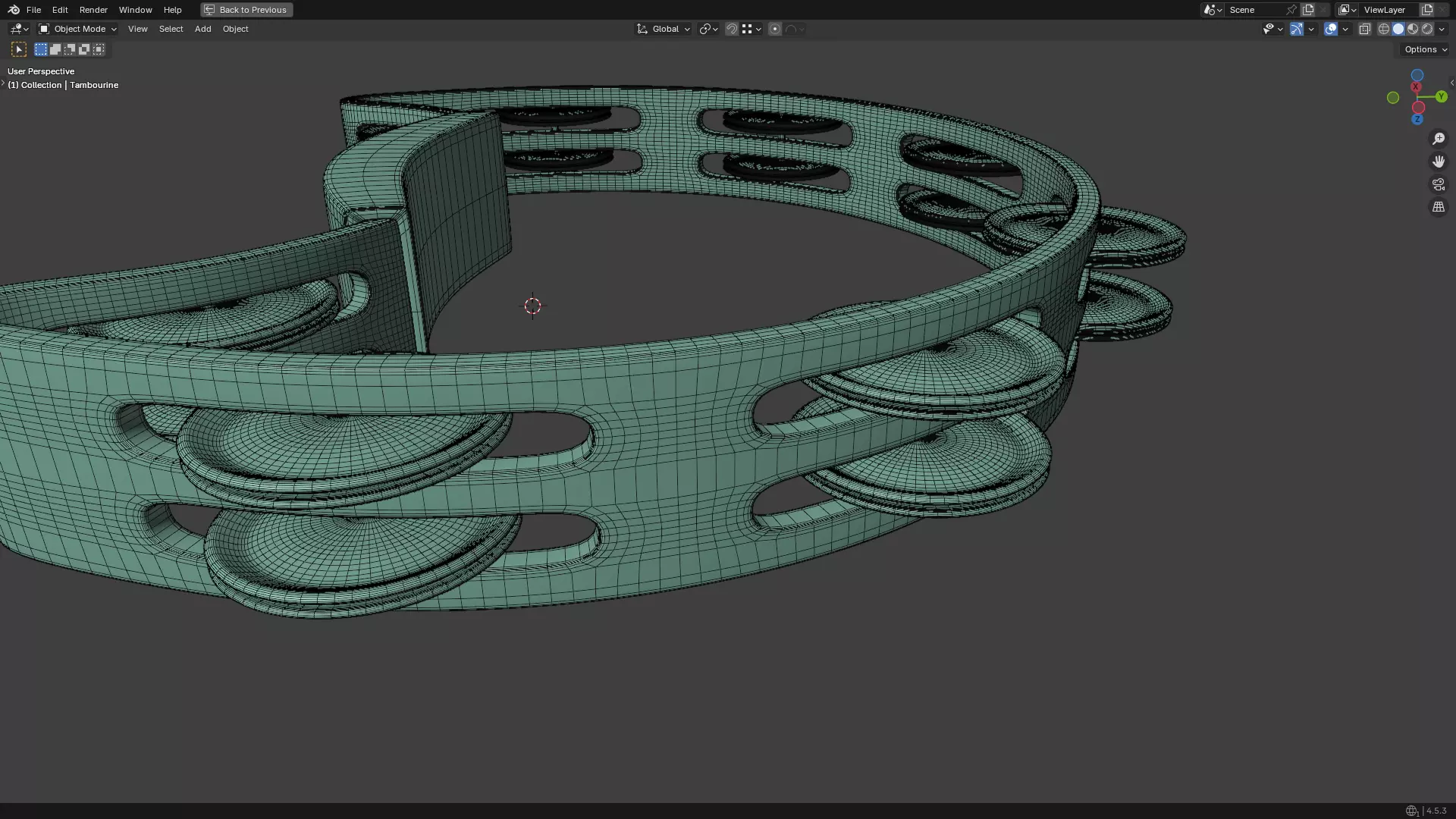
Task: Toggle viewport overlays button
Action: tap(1331, 29)
